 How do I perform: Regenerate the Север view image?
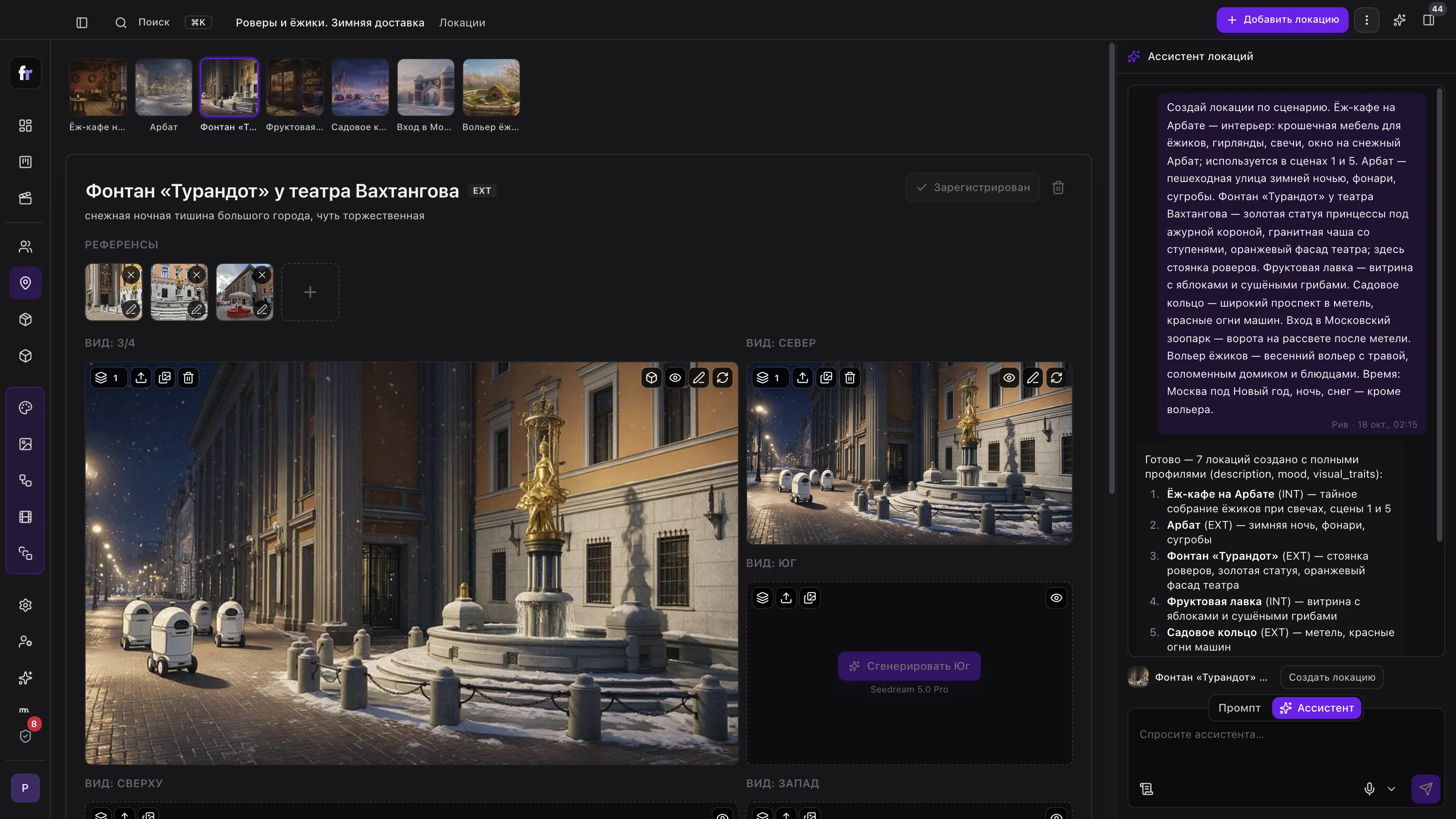(1057, 378)
